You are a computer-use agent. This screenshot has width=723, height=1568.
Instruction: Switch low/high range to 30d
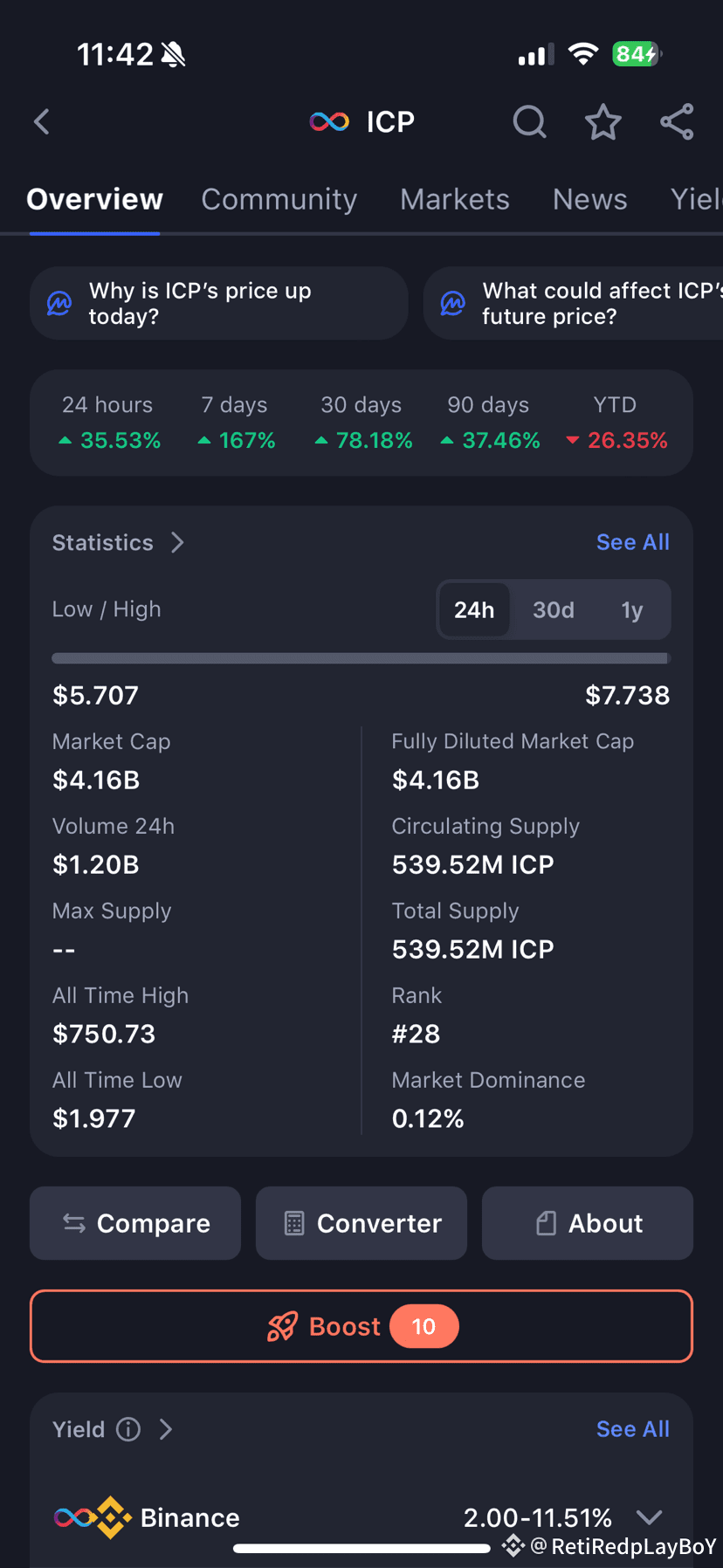[x=554, y=609]
